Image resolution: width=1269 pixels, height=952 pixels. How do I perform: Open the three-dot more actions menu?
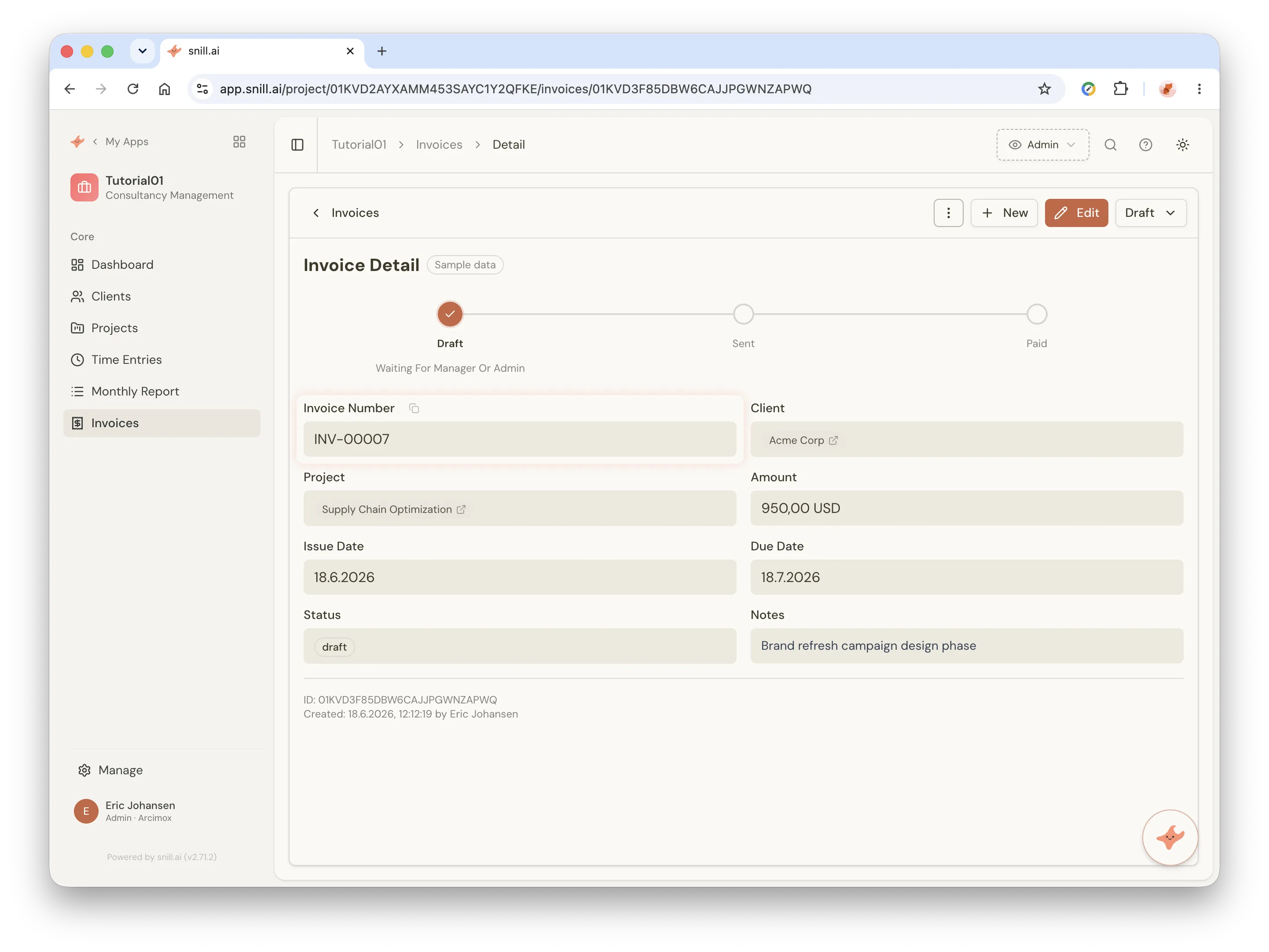click(x=948, y=213)
